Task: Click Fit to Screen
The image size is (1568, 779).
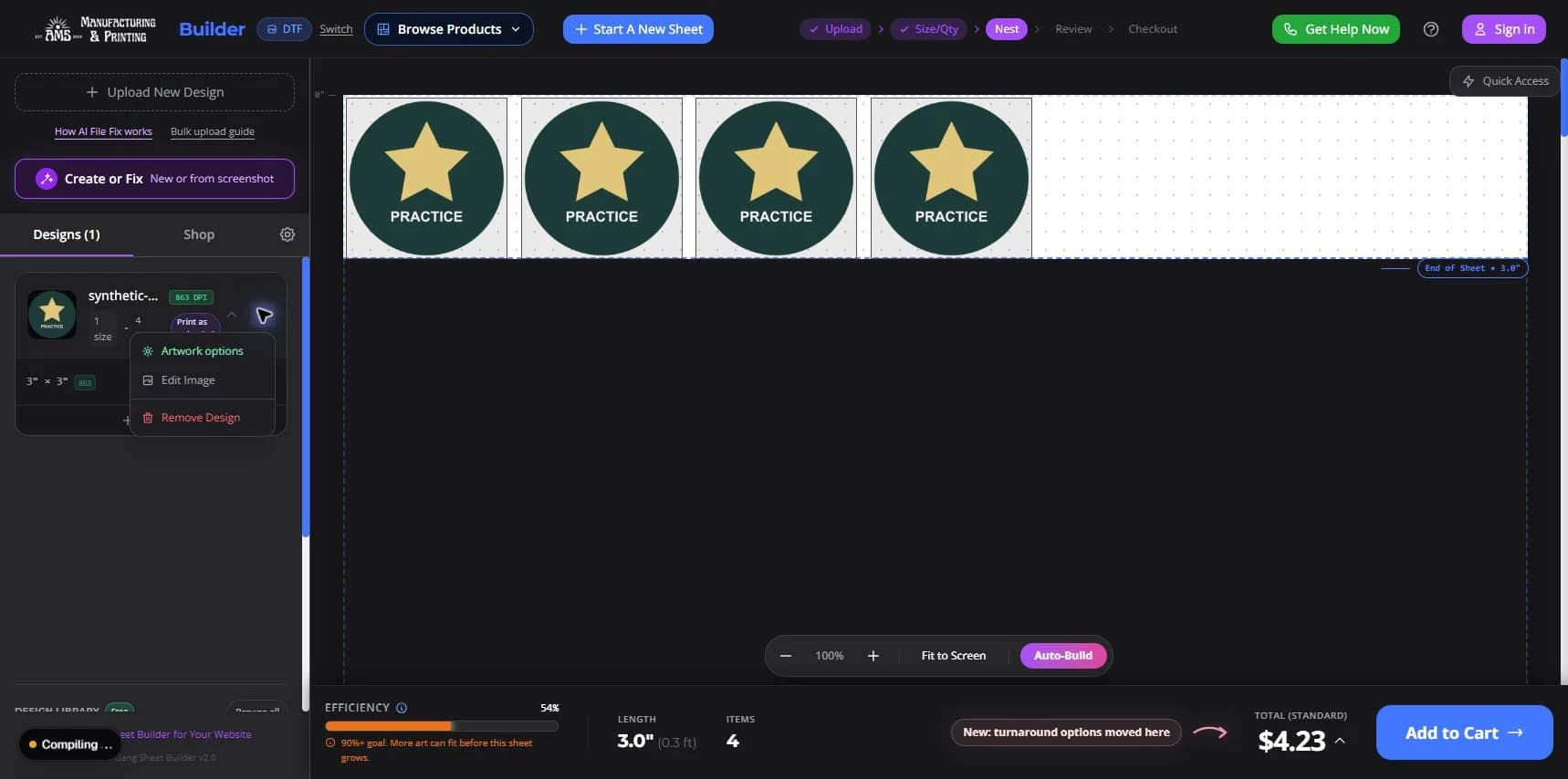Action: click(954, 656)
